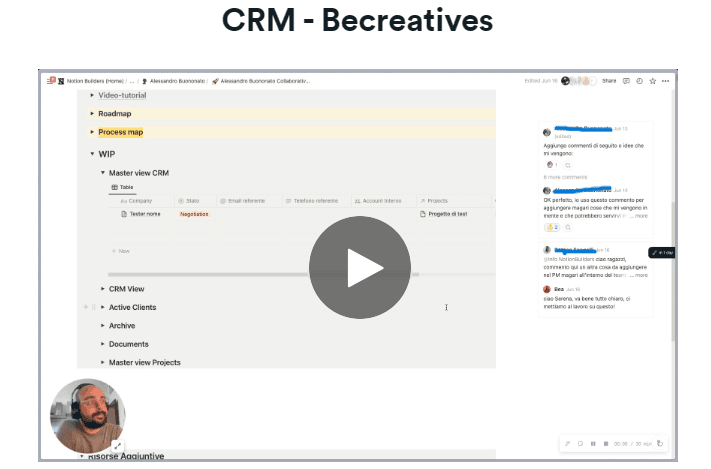Open the Progetto di test relation
711x469 pixels.
(x=444, y=214)
